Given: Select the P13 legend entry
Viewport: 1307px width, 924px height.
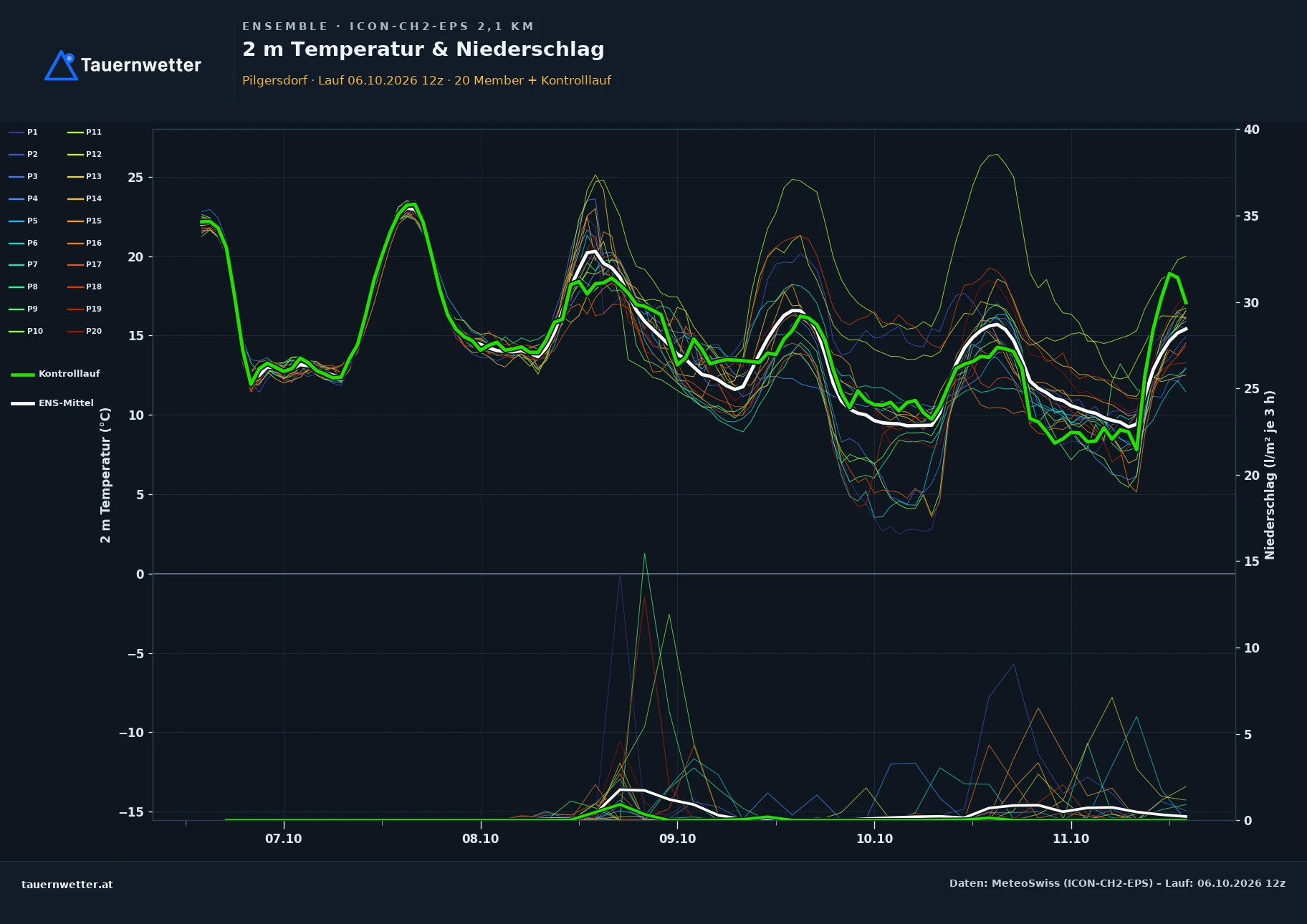Looking at the screenshot, I should click(x=85, y=176).
